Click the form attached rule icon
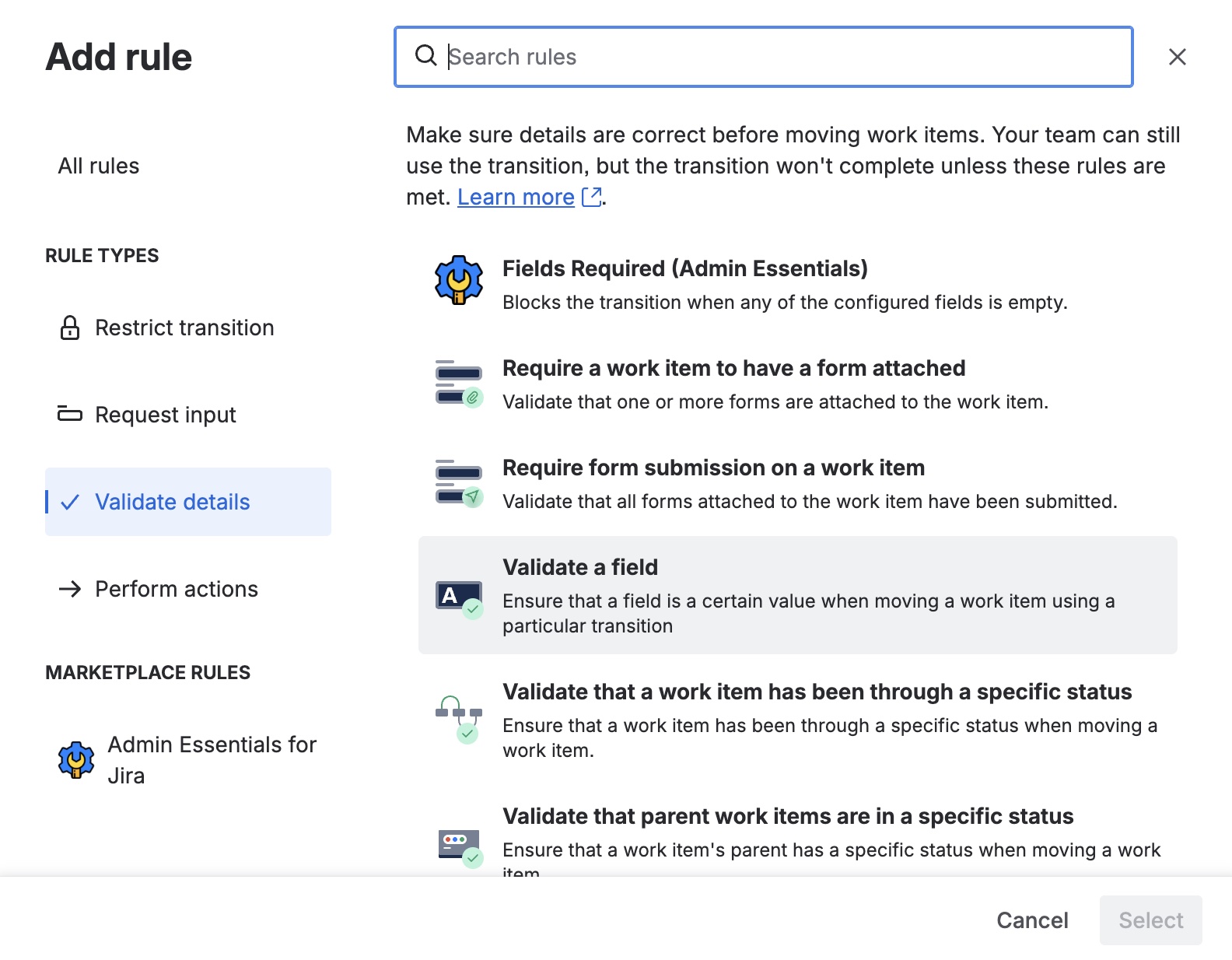Viewport: 1232px width, 960px height. (x=459, y=383)
